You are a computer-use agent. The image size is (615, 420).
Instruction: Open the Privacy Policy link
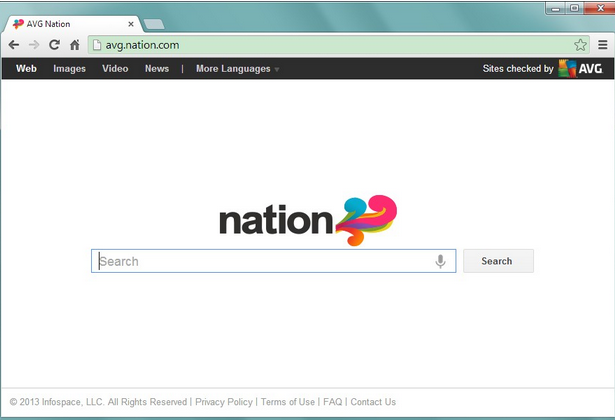coord(224,402)
